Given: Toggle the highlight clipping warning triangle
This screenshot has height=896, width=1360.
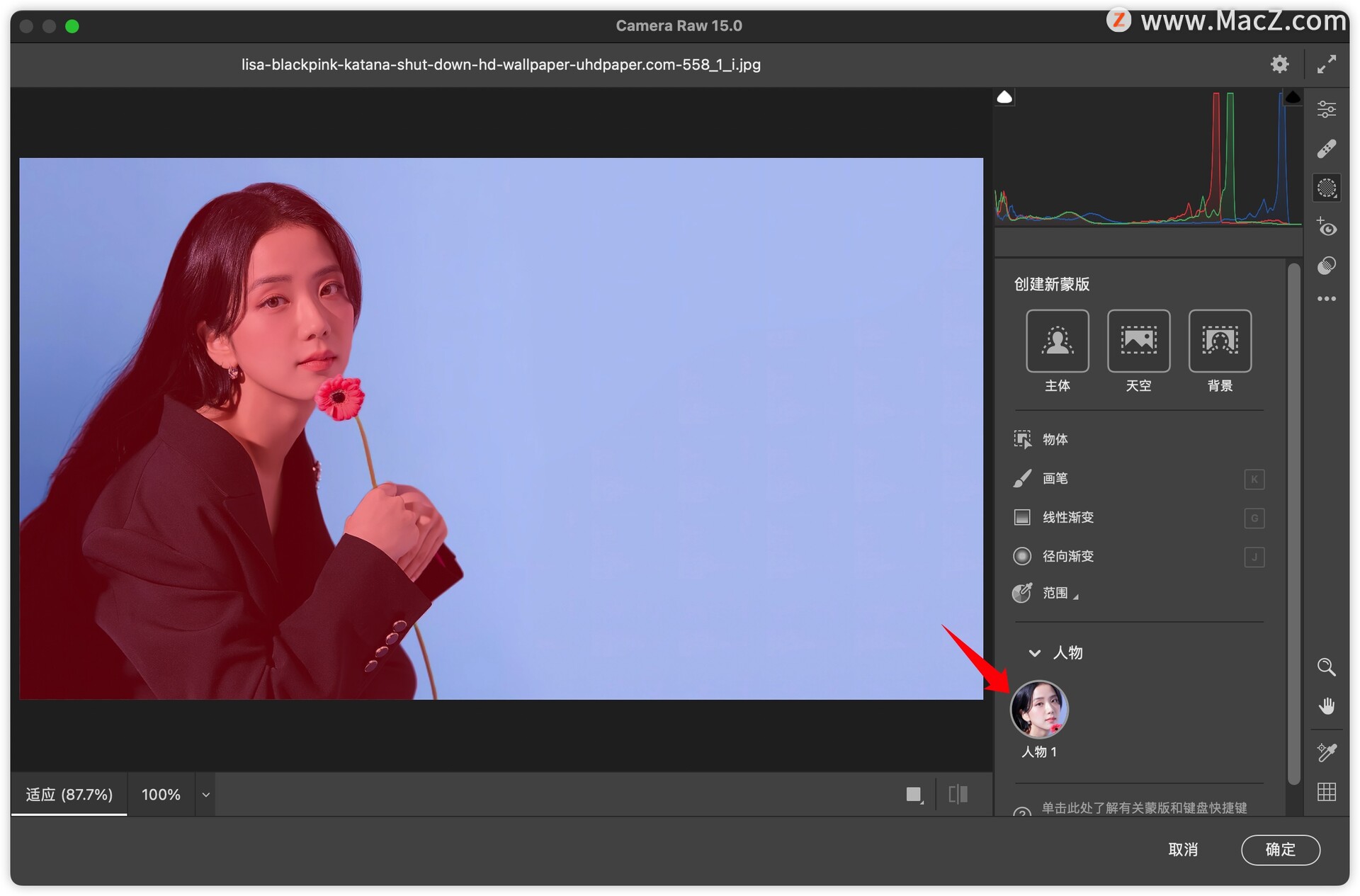Looking at the screenshot, I should tap(1293, 97).
